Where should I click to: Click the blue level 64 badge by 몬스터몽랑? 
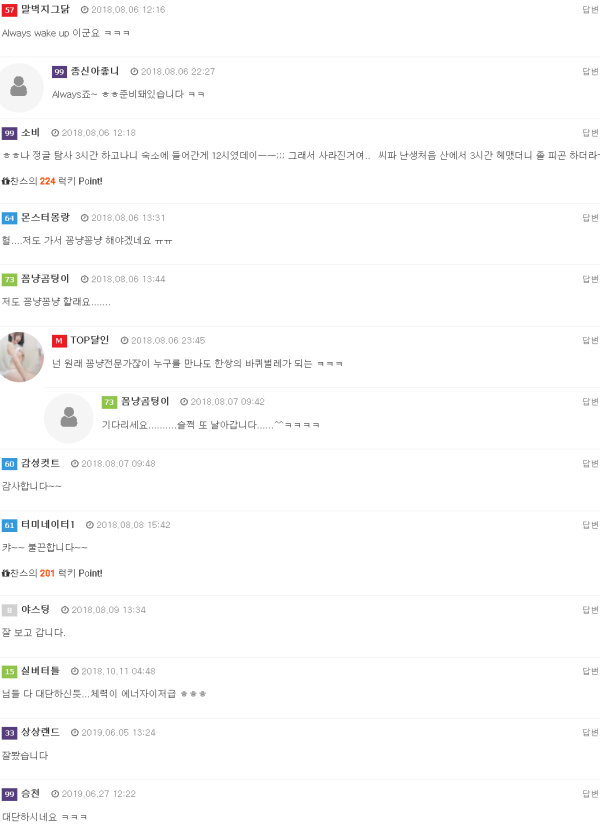pyautogui.click(x=10, y=218)
